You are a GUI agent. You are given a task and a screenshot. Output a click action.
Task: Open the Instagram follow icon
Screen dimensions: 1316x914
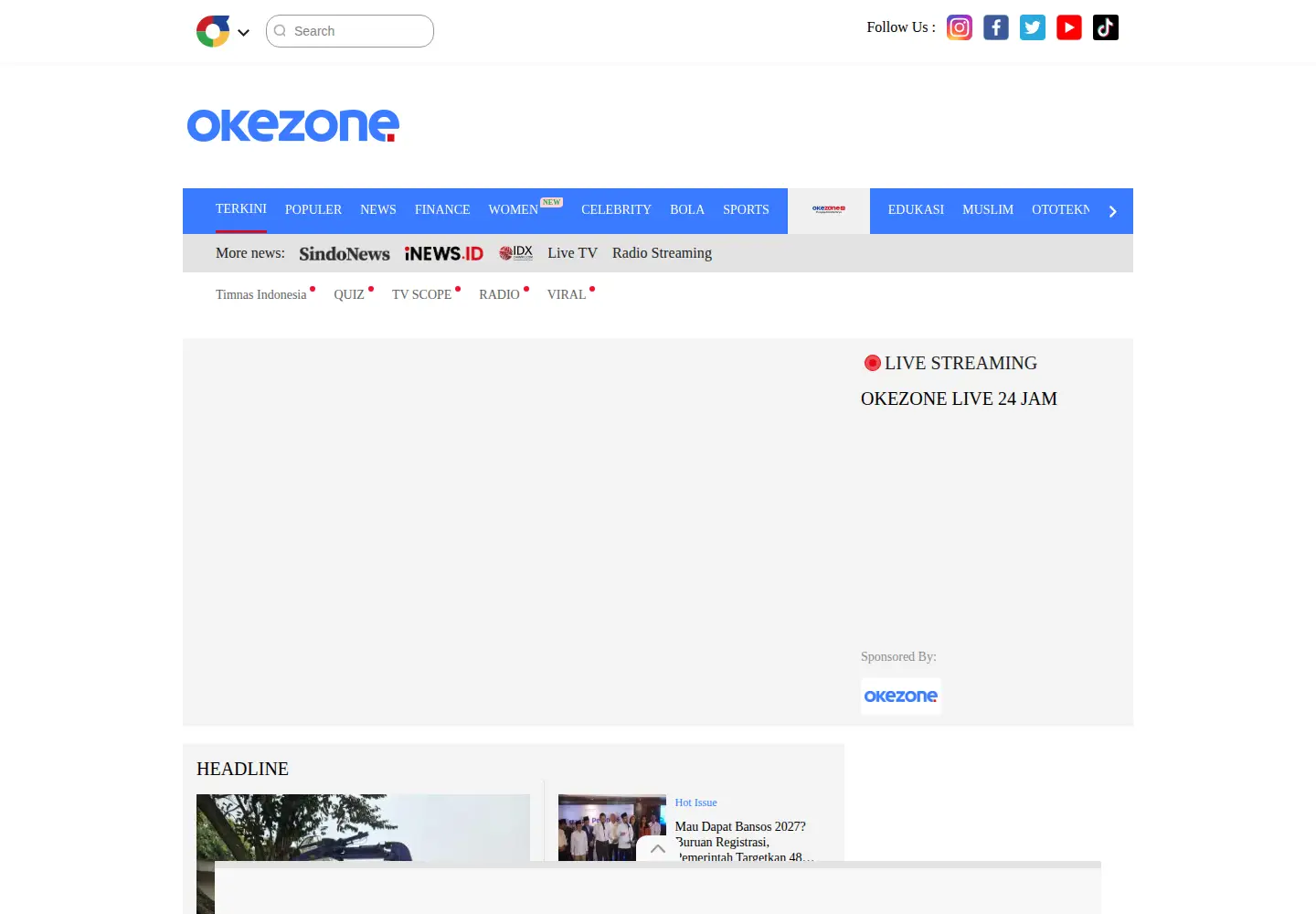(960, 27)
